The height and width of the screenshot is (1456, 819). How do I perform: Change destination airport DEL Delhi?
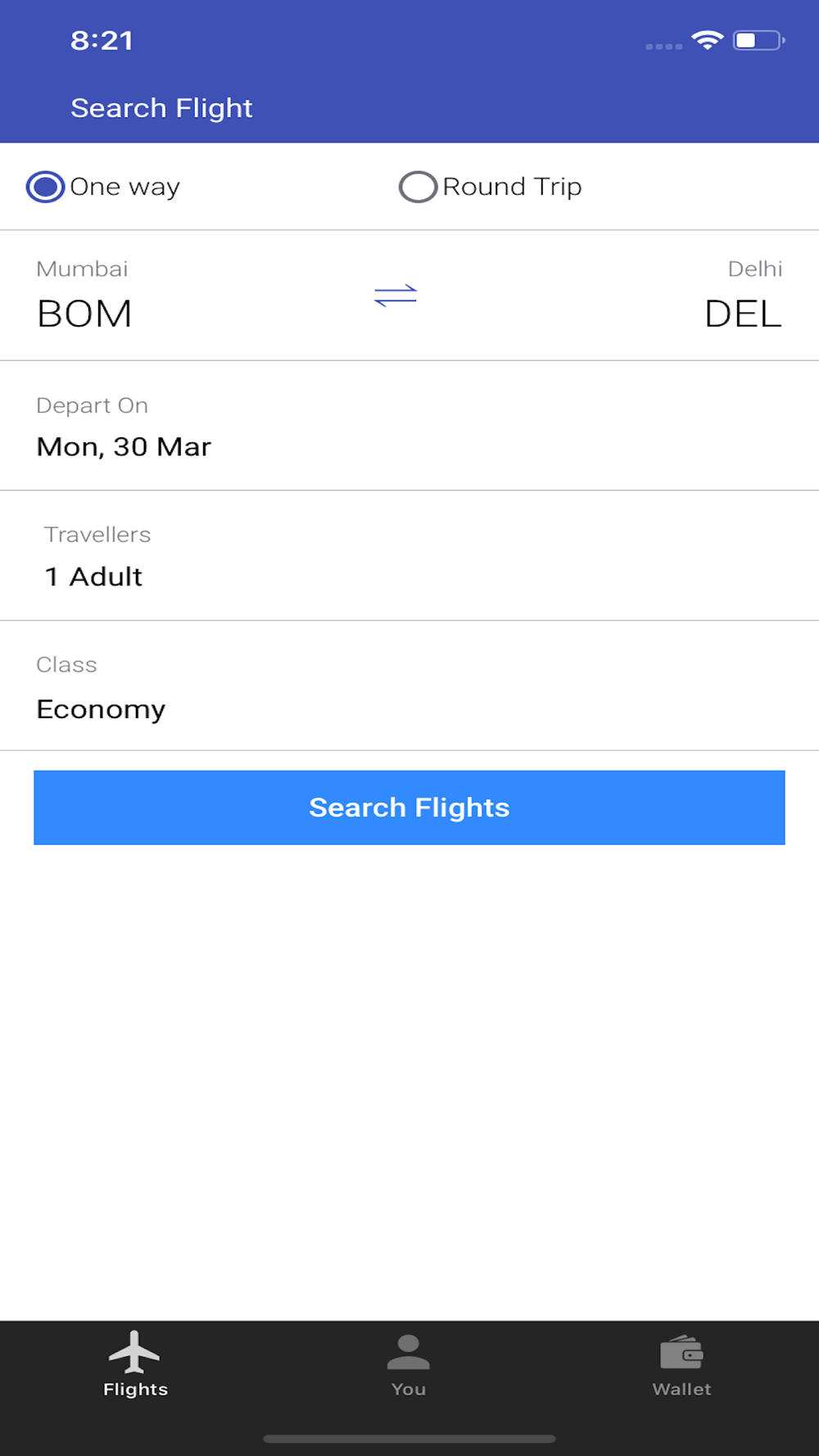[x=743, y=296]
